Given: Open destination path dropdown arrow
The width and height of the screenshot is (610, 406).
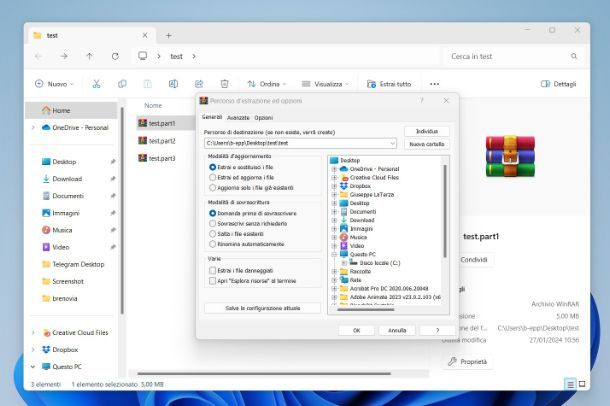Looking at the screenshot, I should [392, 143].
